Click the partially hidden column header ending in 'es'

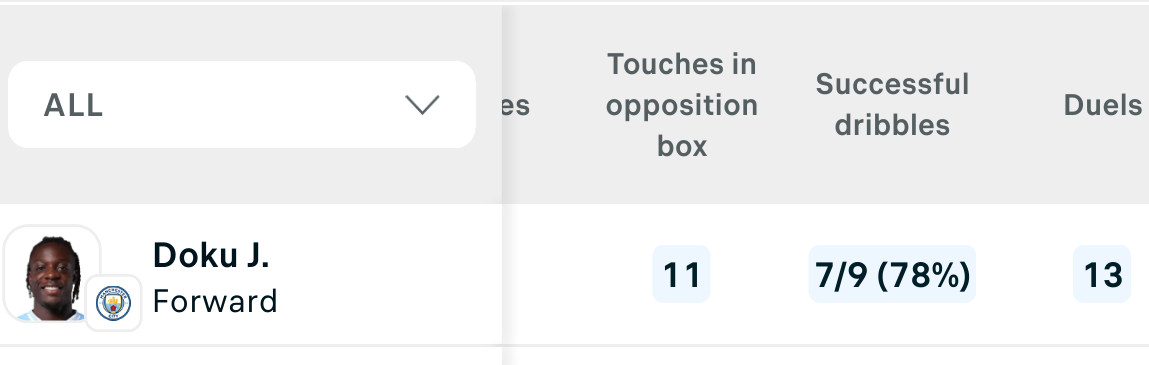[x=516, y=106]
